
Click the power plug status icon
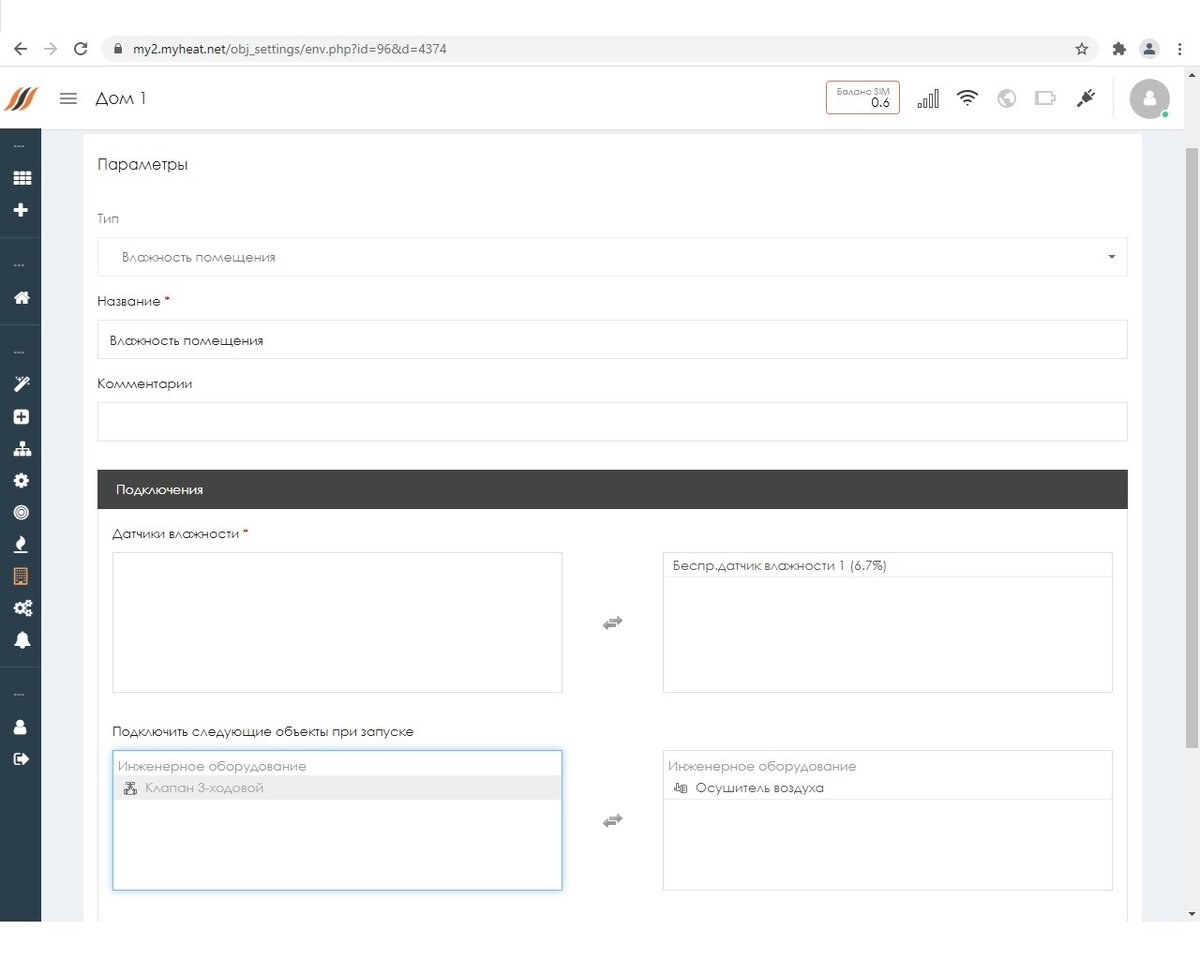click(1085, 98)
